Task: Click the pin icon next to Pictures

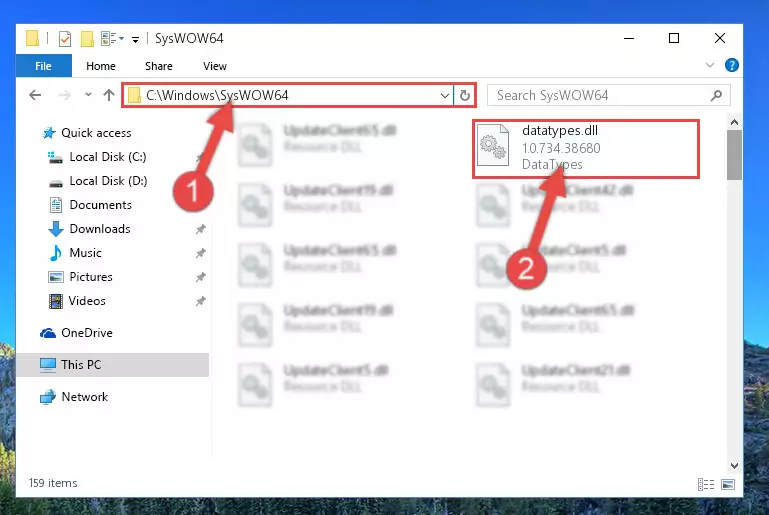Action: pyautogui.click(x=201, y=277)
